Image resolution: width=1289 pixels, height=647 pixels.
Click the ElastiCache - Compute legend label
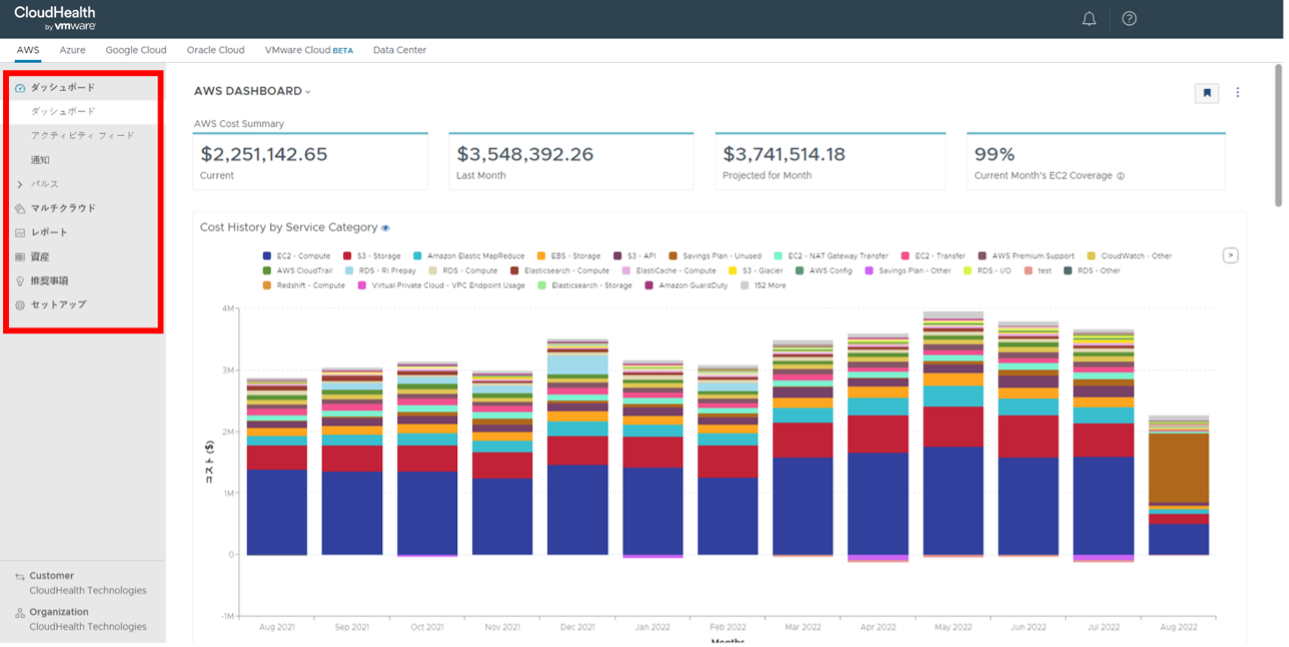[x=676, y=271]
